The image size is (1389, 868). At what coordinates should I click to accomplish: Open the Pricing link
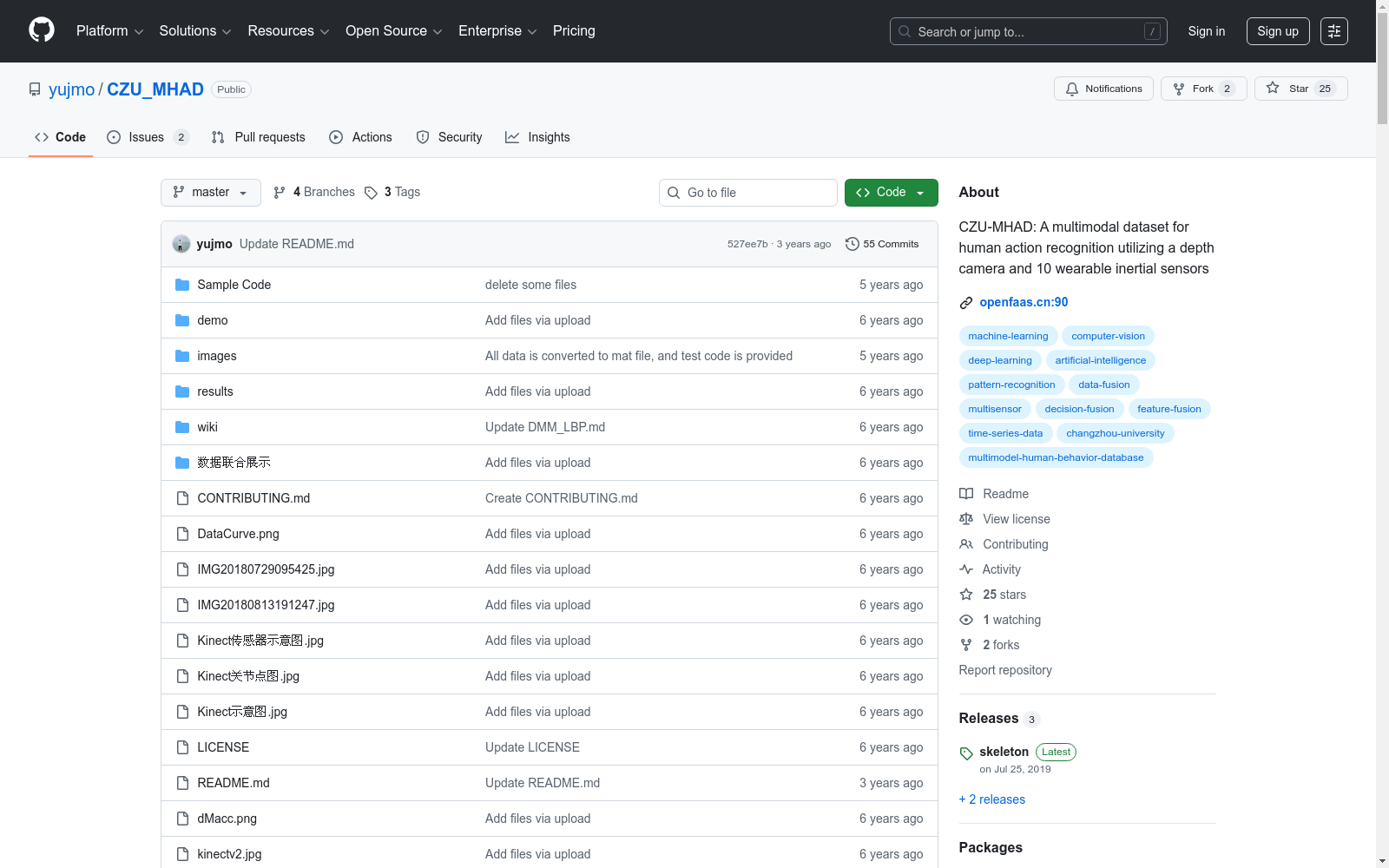click(x=574, y=31)
